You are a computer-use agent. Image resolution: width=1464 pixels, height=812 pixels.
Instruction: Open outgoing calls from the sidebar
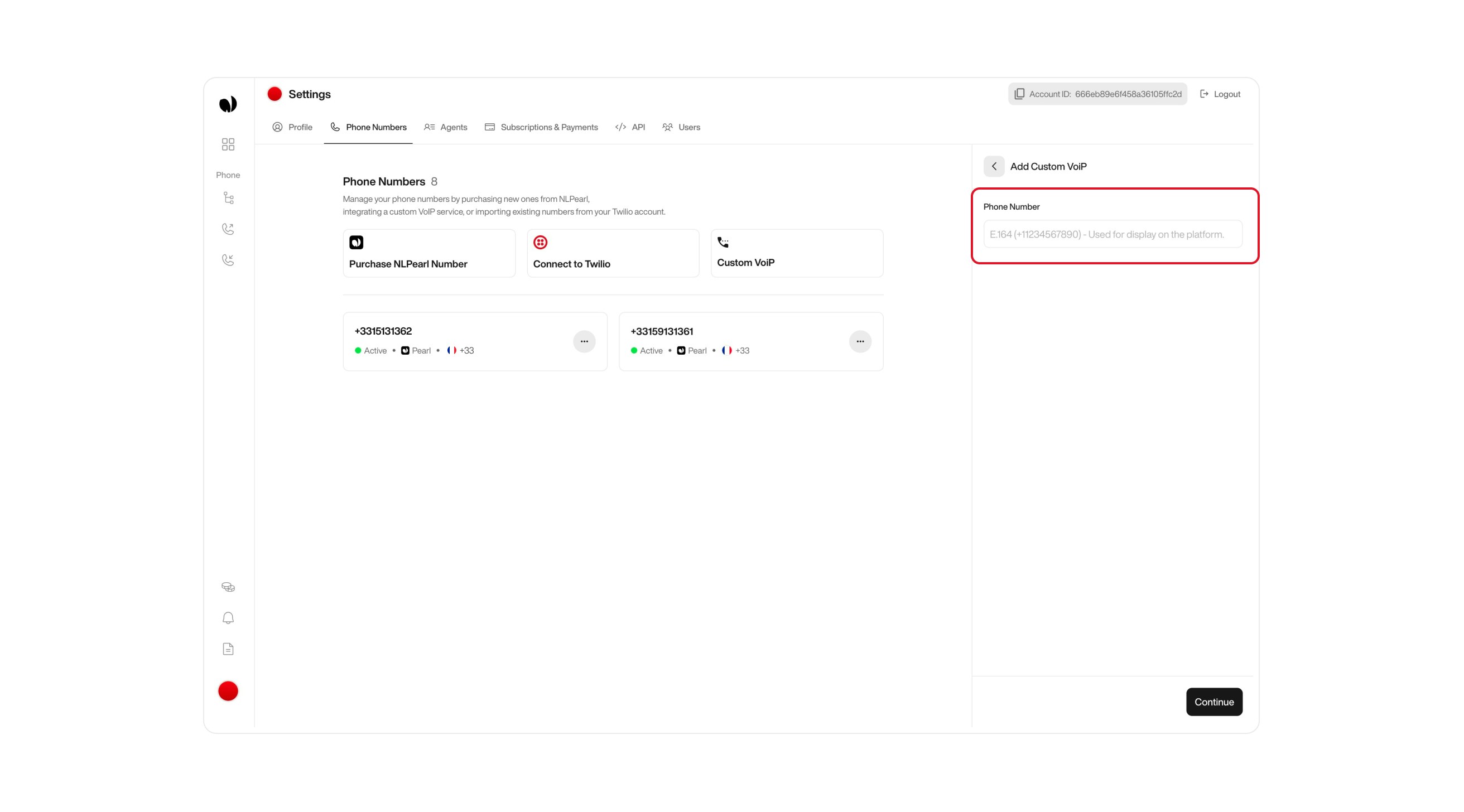pos(228,229)
